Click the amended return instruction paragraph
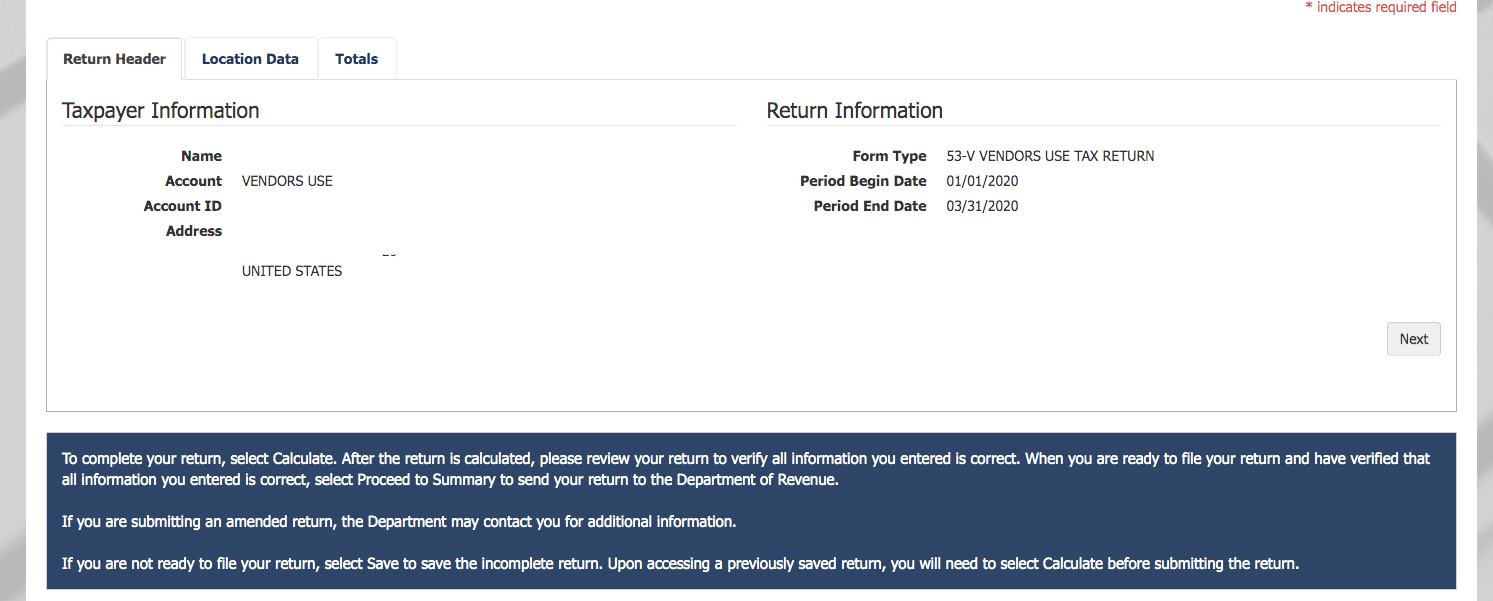Screen dimensions: 1493x601 coord(399,522)
